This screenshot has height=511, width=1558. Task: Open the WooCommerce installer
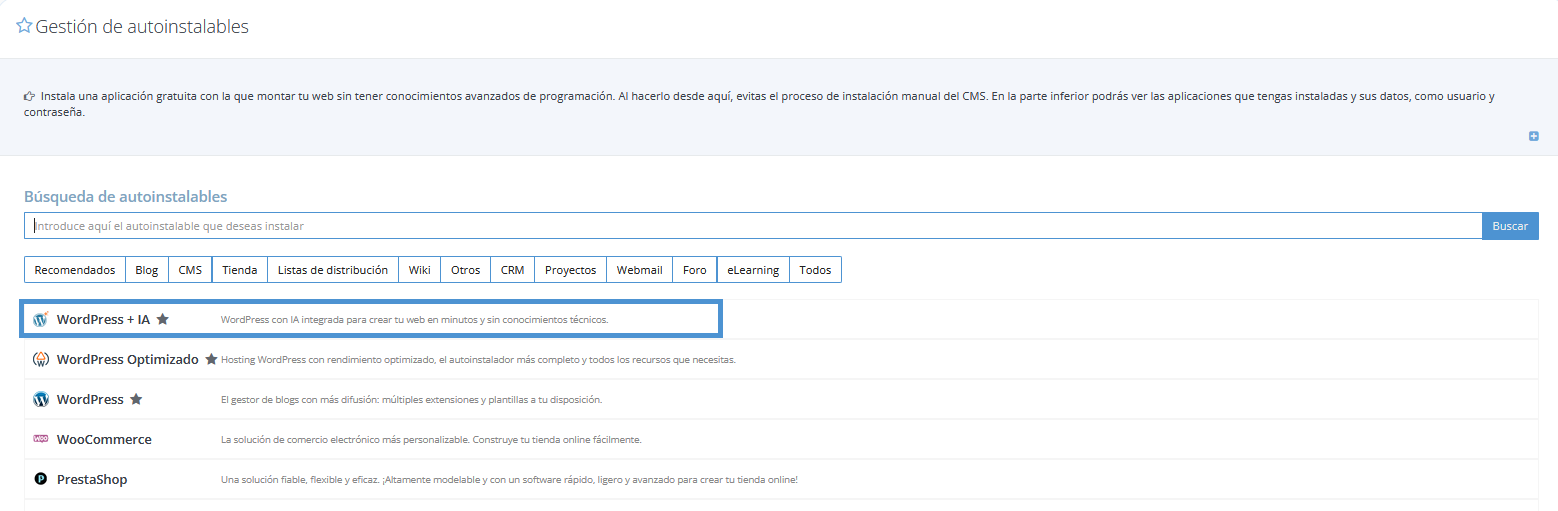click(x=104, y=439)
